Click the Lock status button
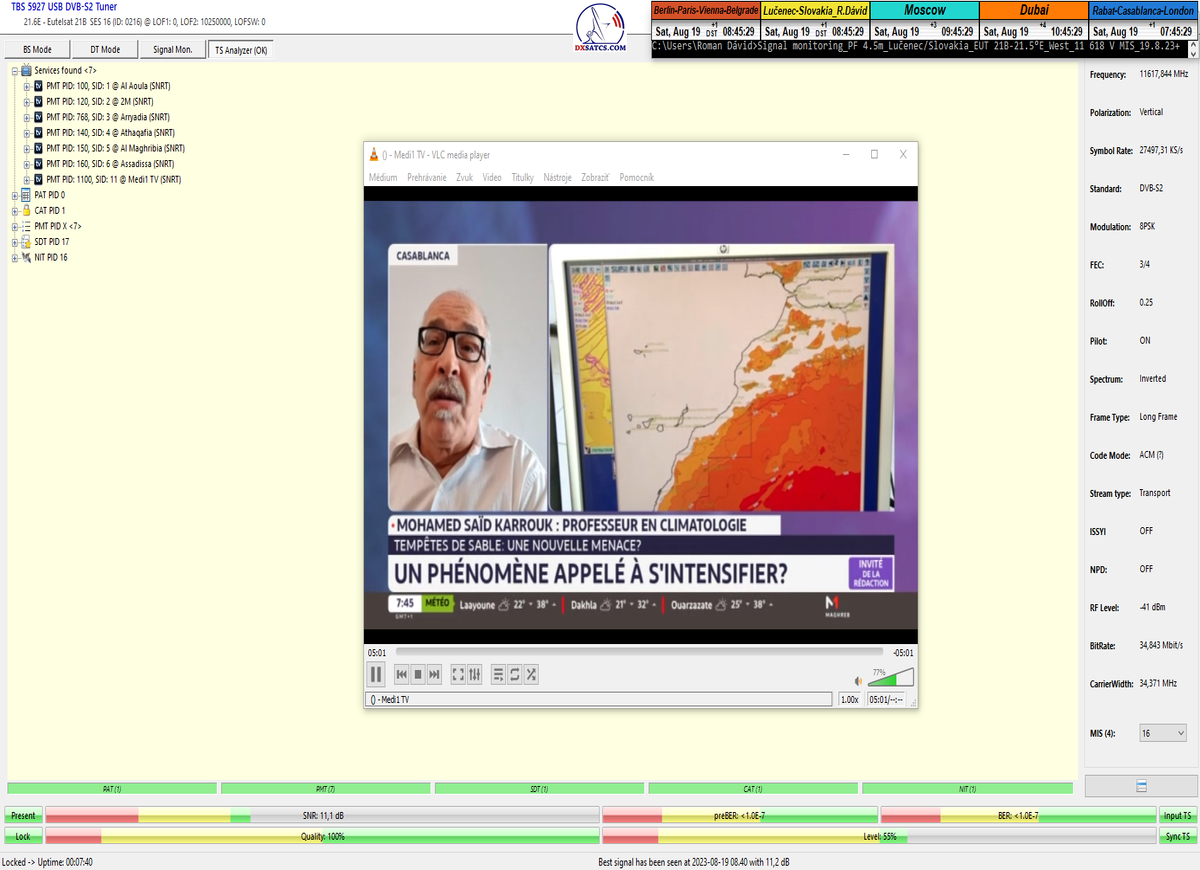The width and height of the screenshot is (1200, 870). (x=22, y=836)
